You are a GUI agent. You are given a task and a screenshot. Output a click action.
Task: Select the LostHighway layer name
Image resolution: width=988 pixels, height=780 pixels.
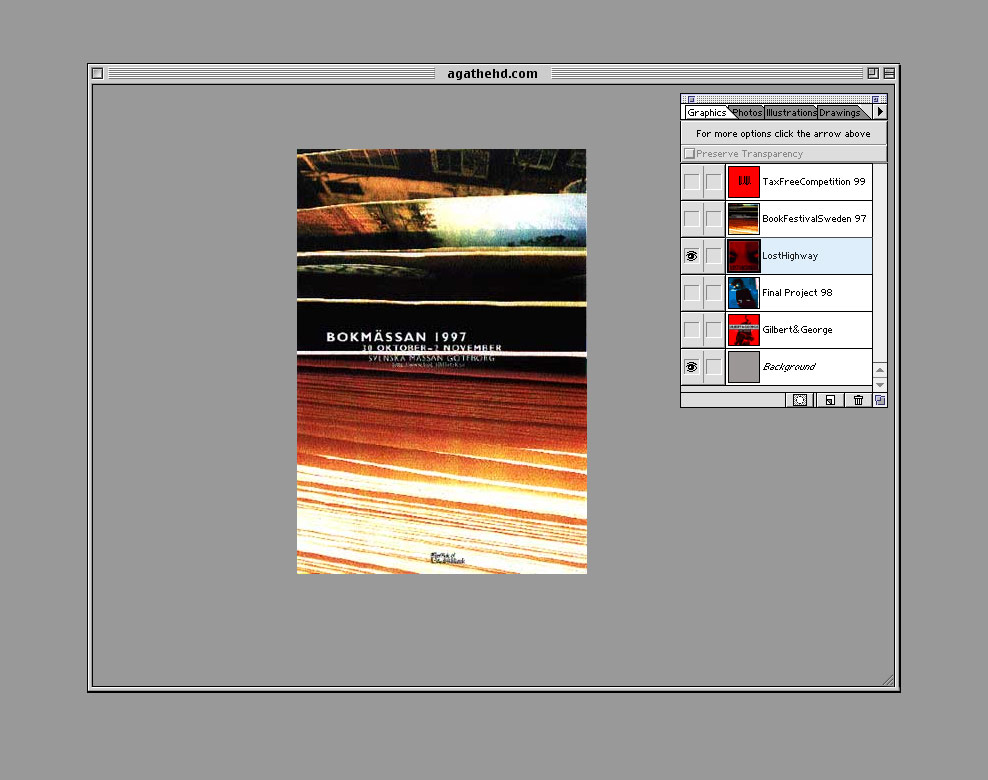pyautogui.click(x=790, y=256)
